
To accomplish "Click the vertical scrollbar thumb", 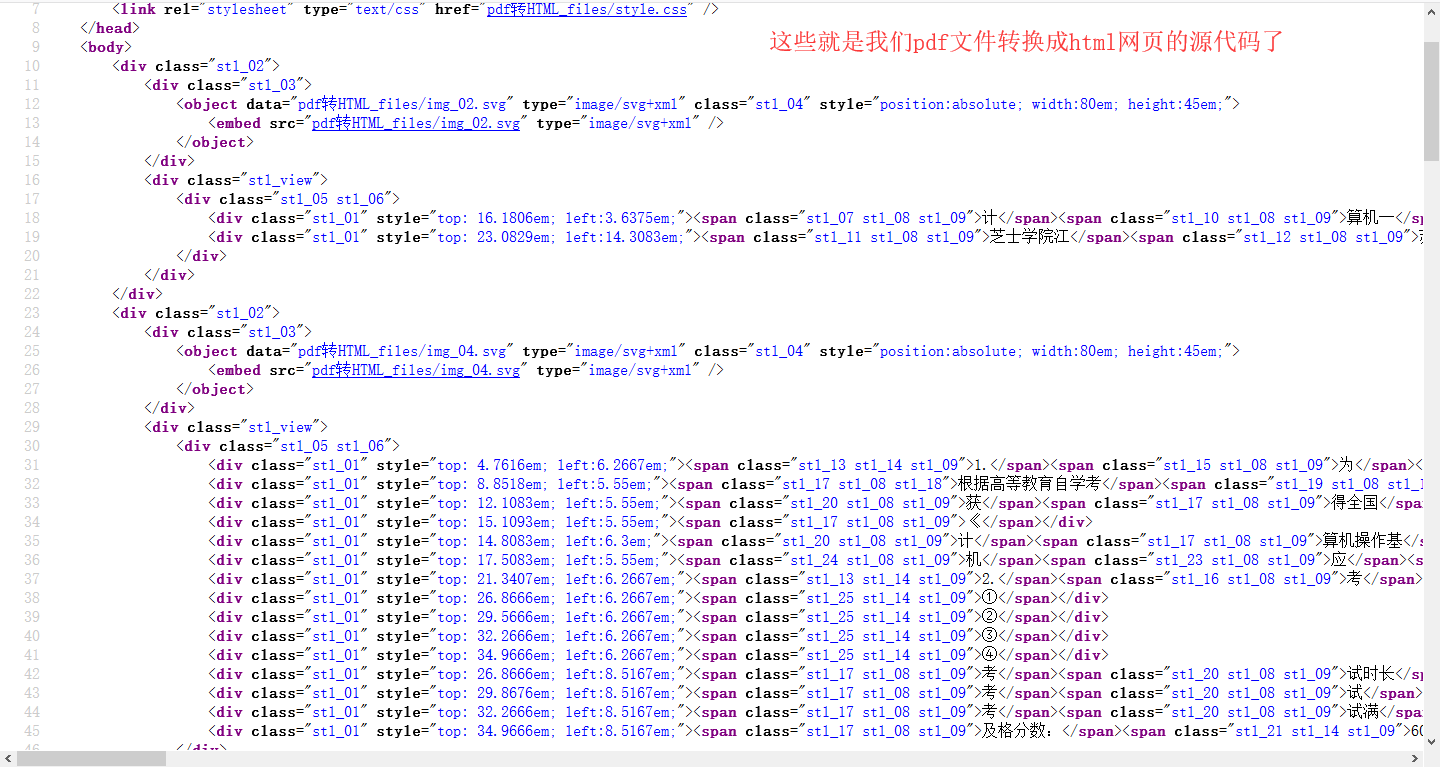I will pyautogui.click(x=1432, y=101).
